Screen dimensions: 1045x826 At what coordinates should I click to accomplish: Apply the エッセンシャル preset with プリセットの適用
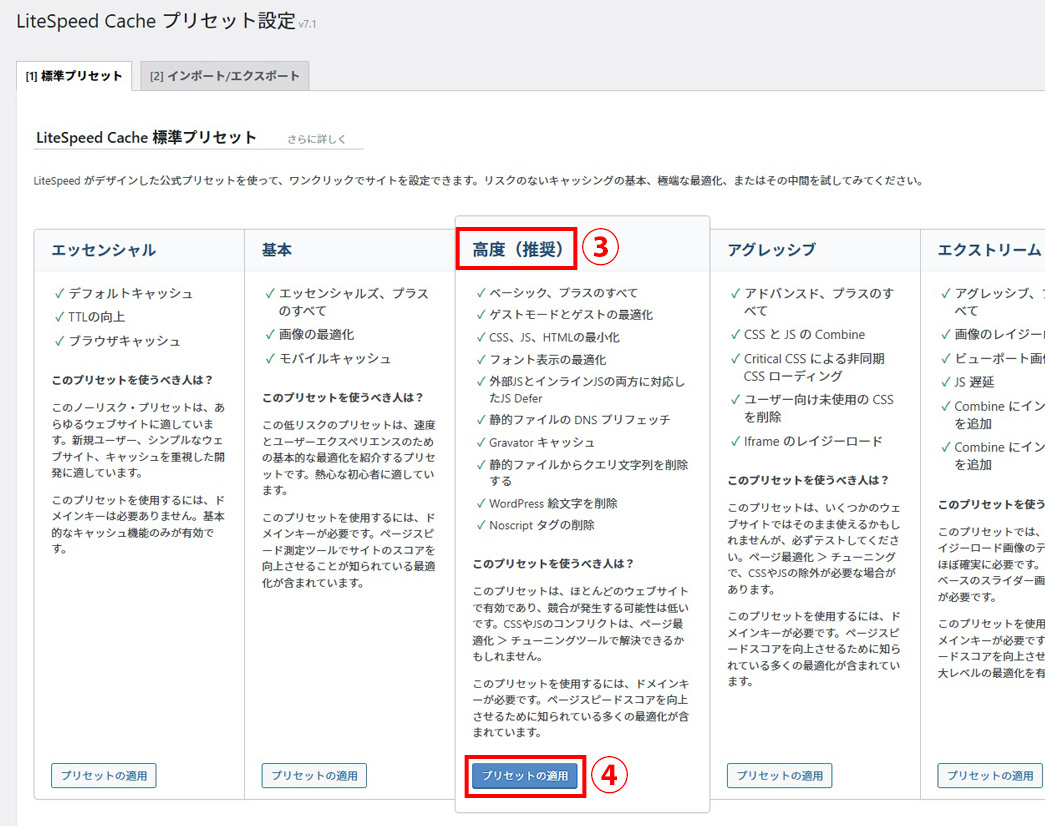[104, 775]
